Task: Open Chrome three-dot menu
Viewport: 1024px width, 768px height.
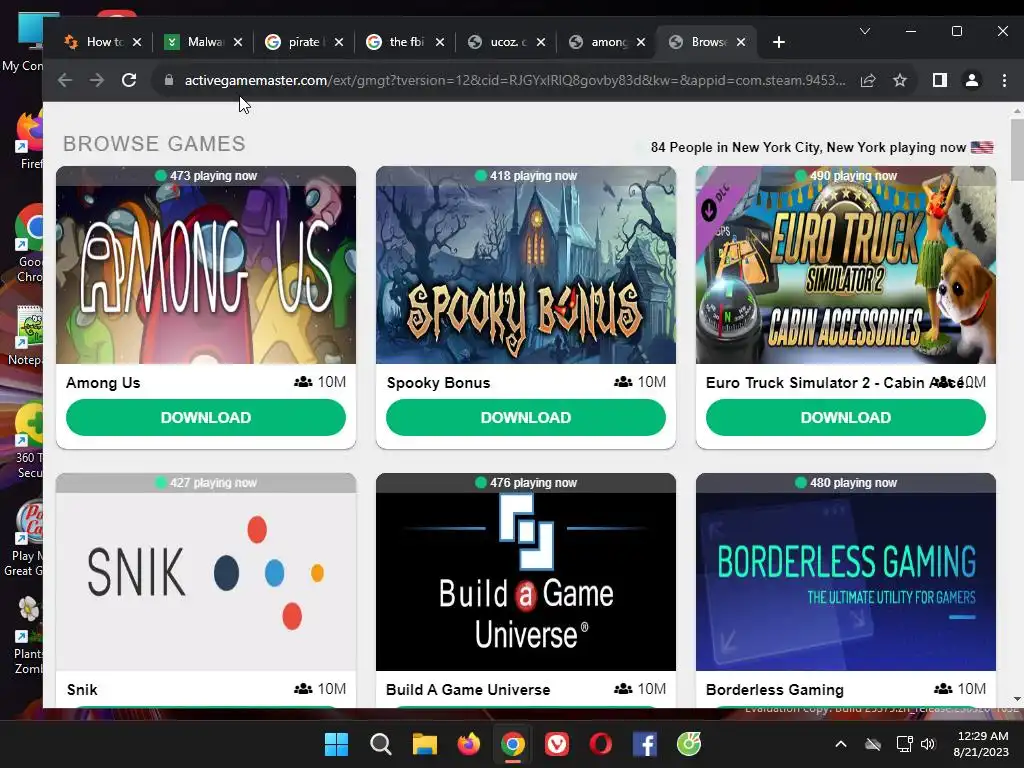Action: [1004, 80]
